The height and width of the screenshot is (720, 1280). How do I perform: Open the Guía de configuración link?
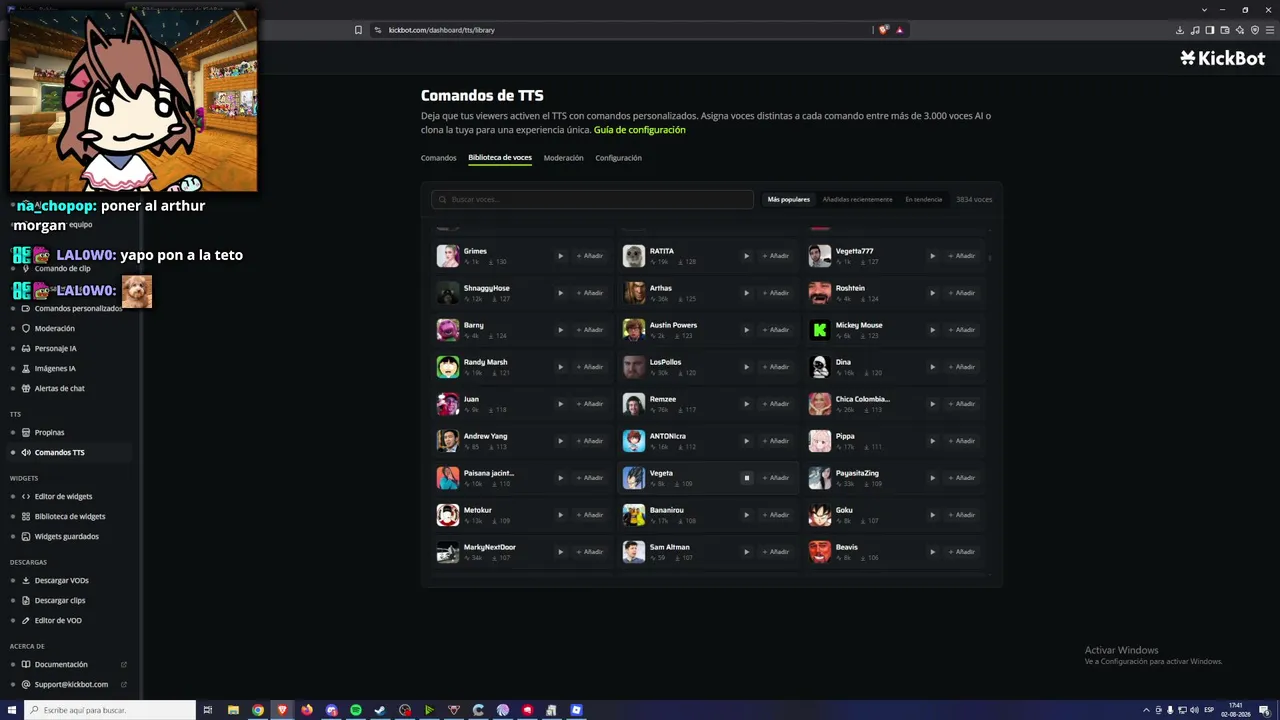click(x=640, y=130)
